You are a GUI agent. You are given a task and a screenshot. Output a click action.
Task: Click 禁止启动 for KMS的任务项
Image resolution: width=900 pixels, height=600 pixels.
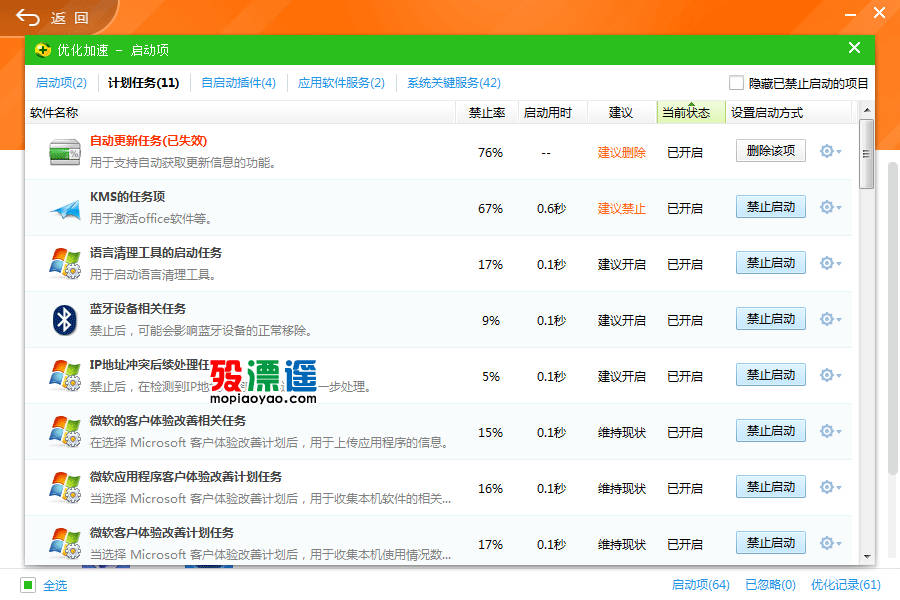[x=771, y=207]
